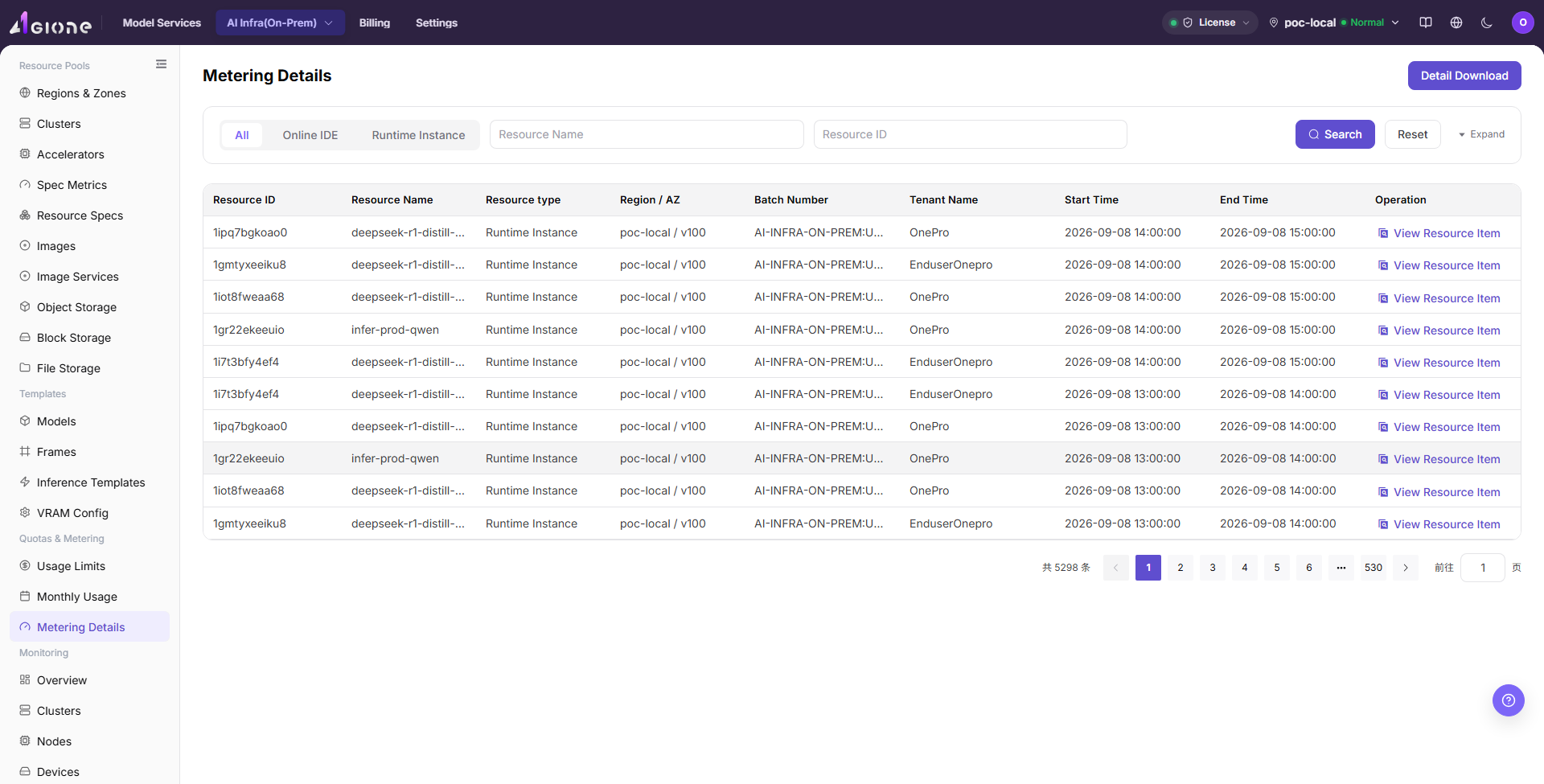
Task: Focus the Resource Name input
Action: tap(647, 134)
